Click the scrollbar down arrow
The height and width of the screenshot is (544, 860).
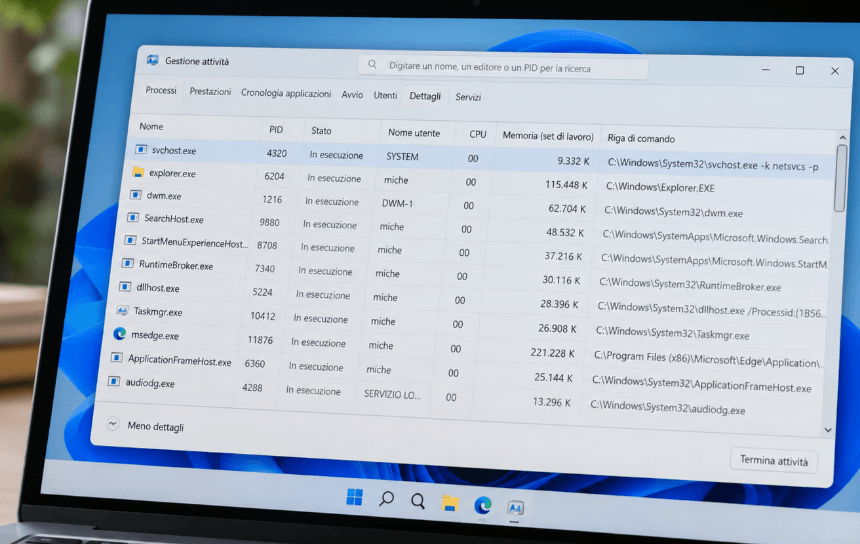pos(828,430)
